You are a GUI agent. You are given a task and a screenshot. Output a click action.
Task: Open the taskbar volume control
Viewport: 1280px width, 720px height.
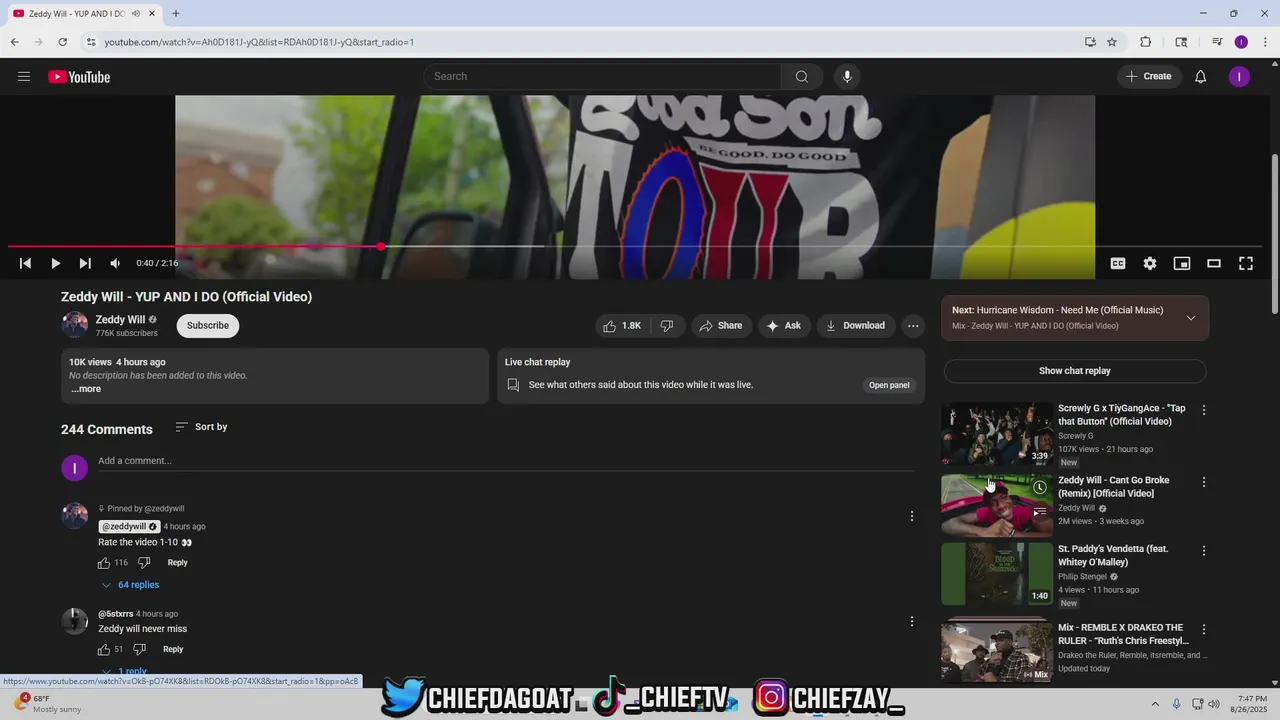coord(1214,704)
